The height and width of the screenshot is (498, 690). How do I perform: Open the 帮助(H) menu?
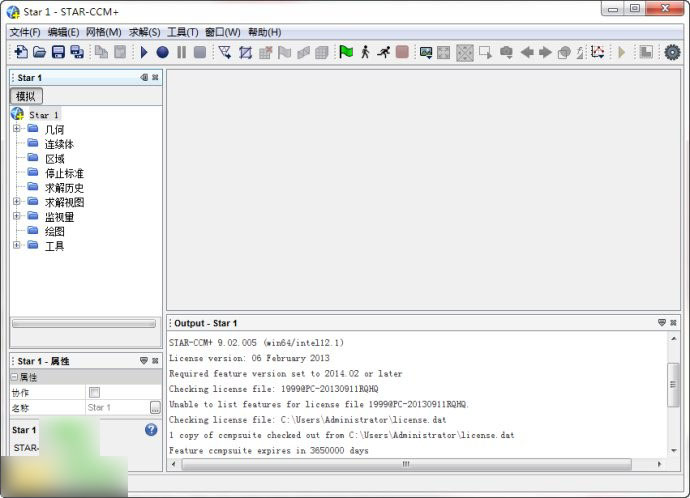pos(264,32)
